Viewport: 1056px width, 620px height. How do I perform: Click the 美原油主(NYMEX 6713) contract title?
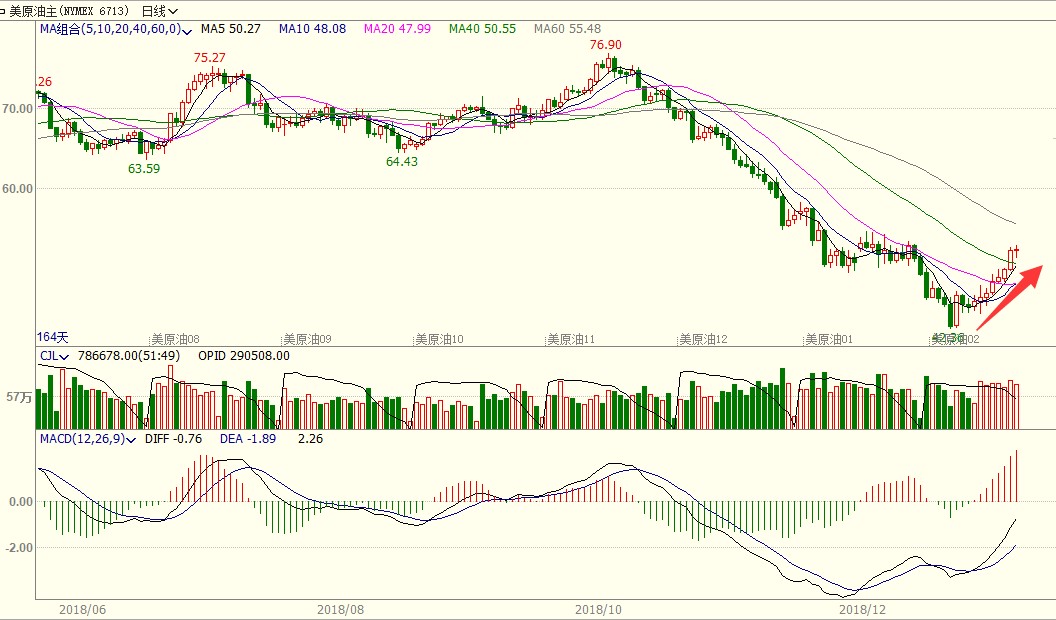(71, 11)
